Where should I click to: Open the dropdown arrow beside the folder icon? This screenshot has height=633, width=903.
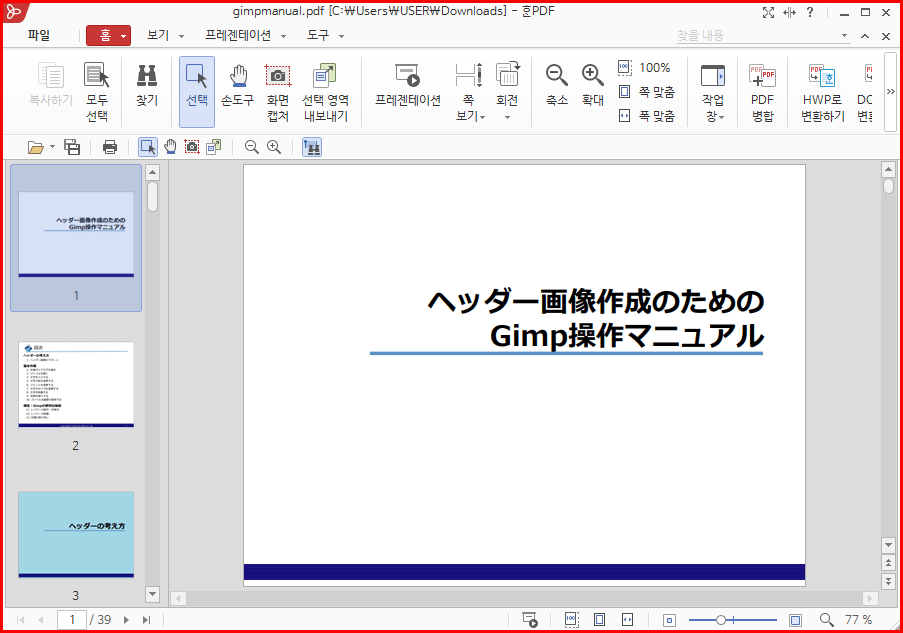(x=52, y=147)
